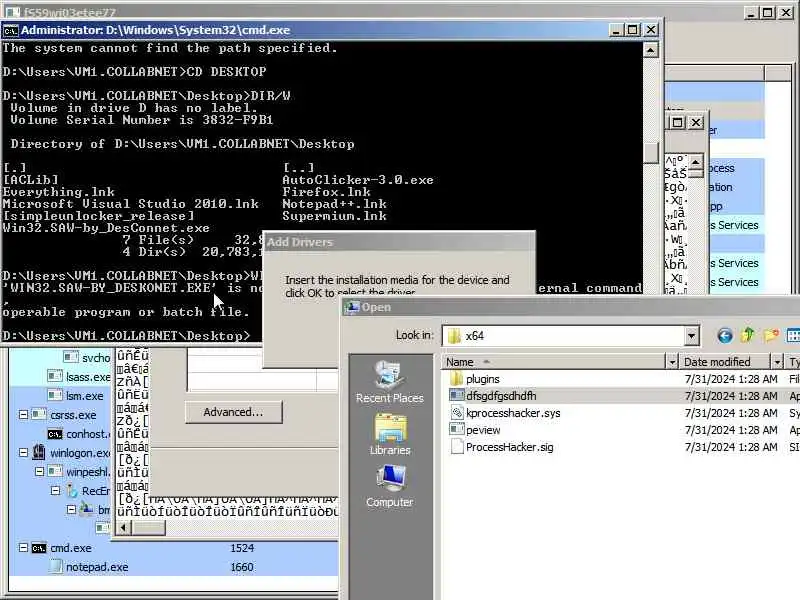800x600 pixels.
Task: Click process ID 1660 for notepad.exe
Action: coord(242,567)
